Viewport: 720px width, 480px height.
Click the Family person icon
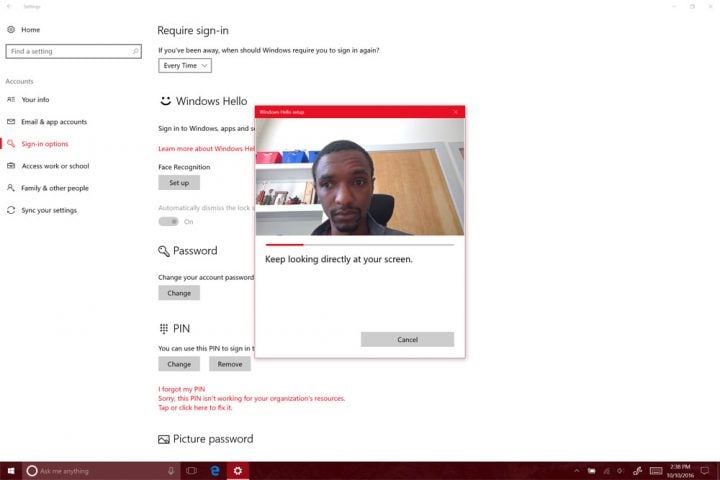pos(11,188)
